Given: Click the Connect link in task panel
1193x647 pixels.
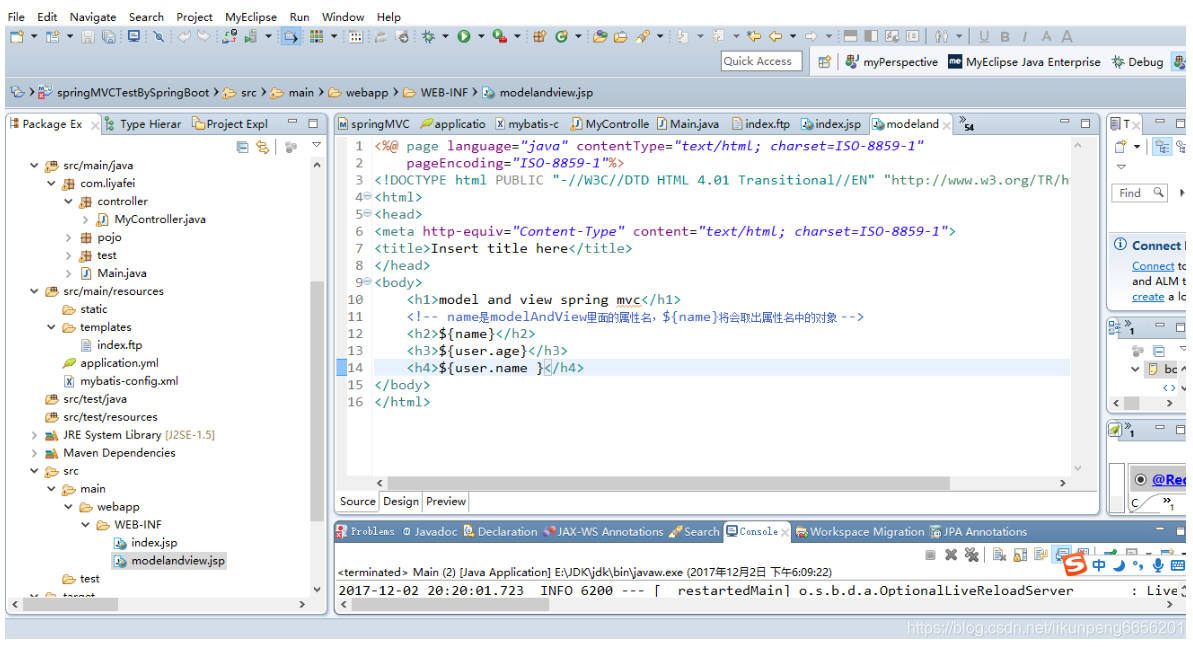Looking at the screenshot, I should point(1153,266).
